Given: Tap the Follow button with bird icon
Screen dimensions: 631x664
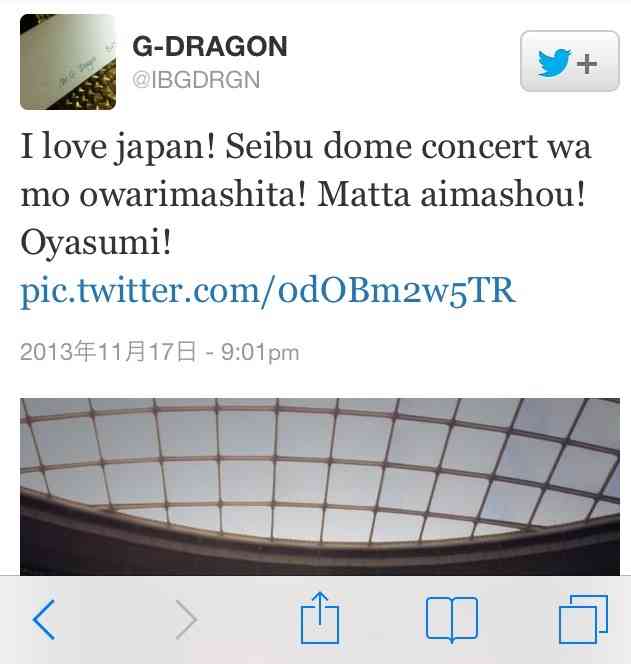Looking at the screenshot, I should [x=570, y=61].
